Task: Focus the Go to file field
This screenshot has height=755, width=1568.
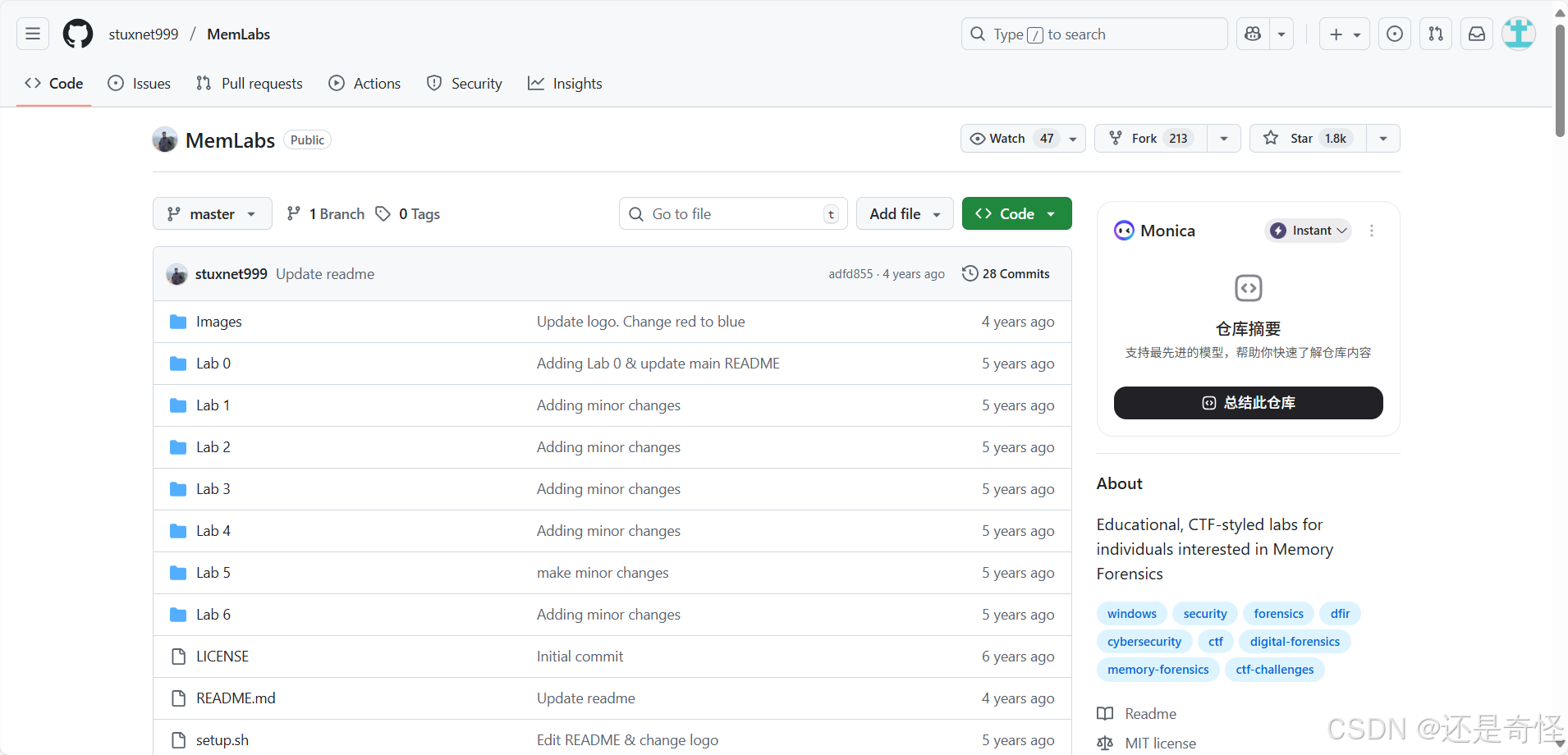Action: 733,214
